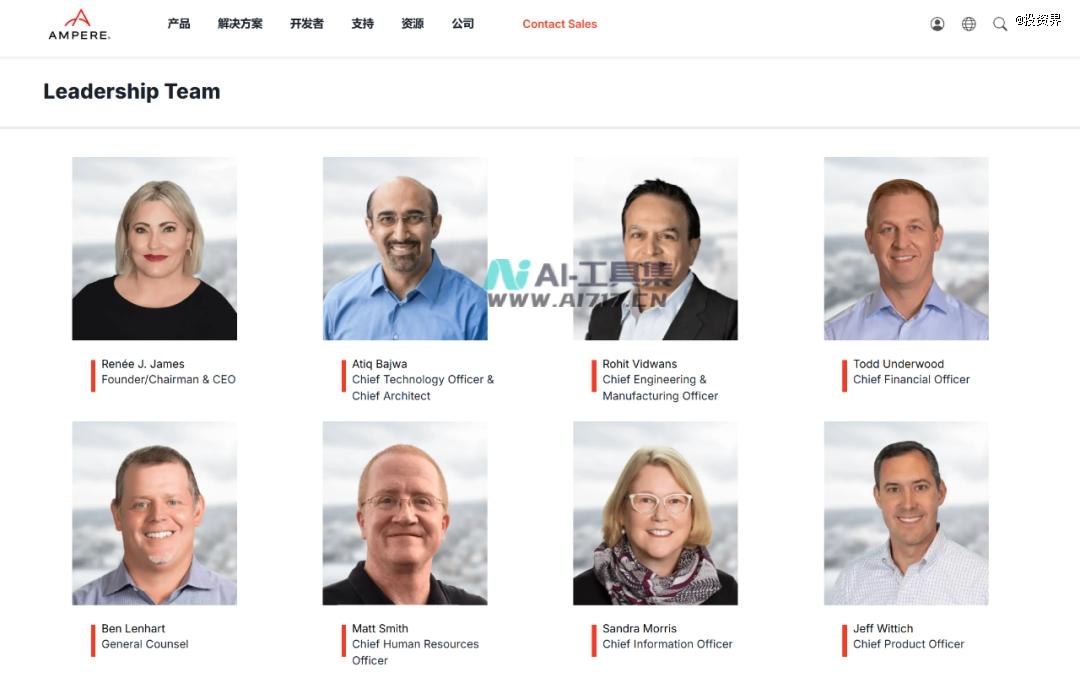
Task: Open Matt Smith name link
Action: 380,628
